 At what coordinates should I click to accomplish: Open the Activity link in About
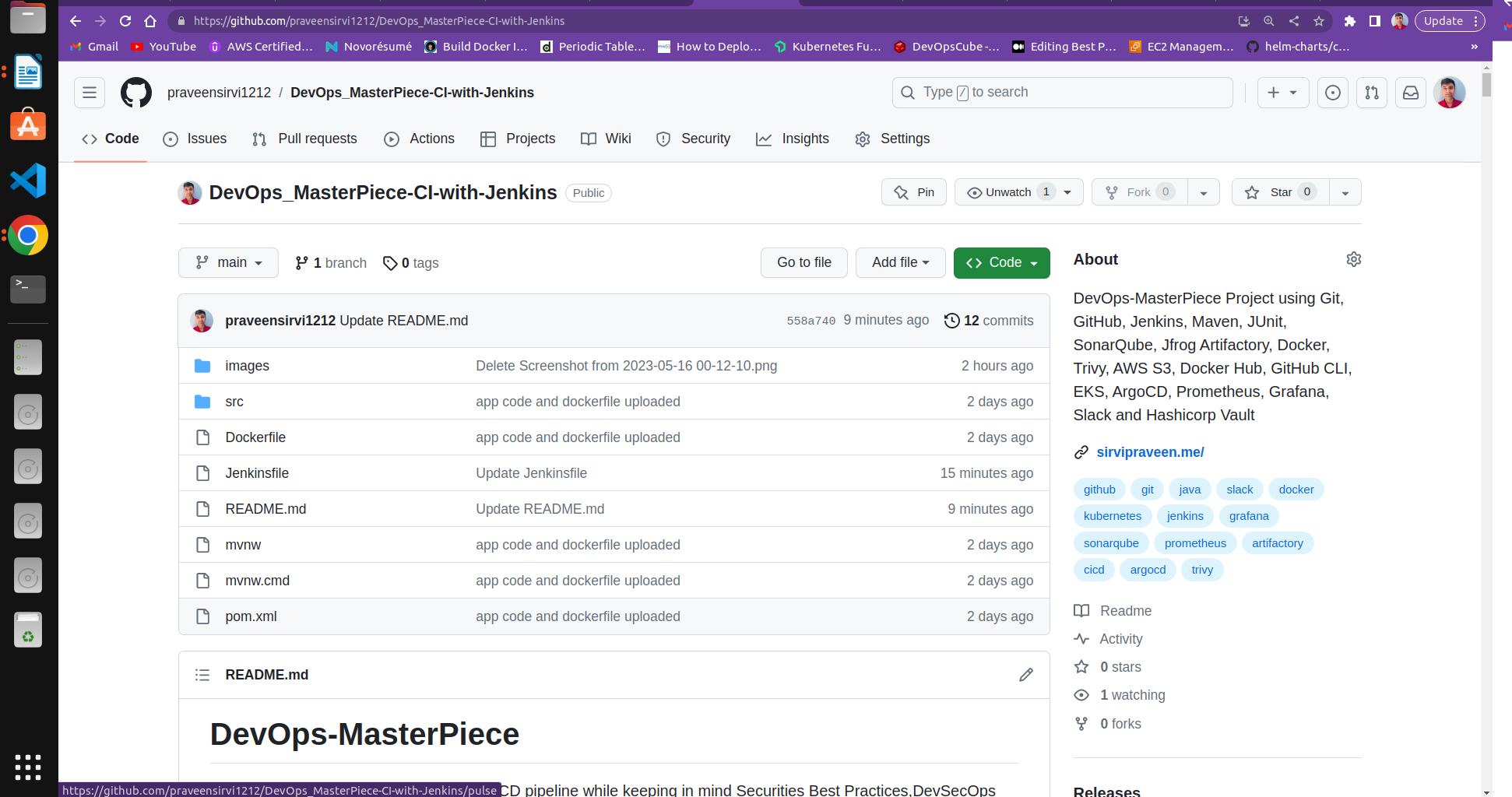click(x=1120, y=639)
